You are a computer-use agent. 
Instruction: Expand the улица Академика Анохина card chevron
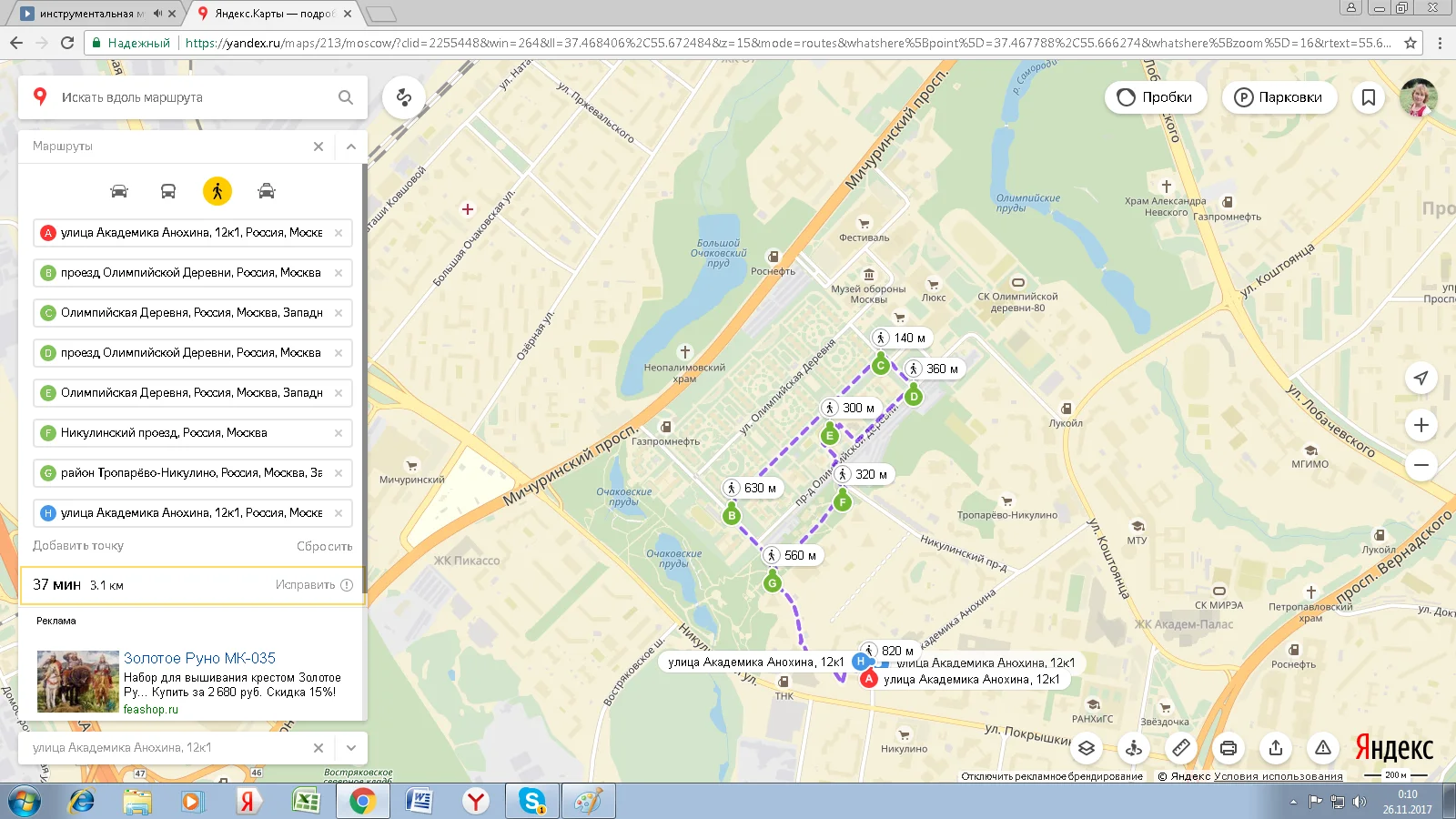(x=351, y=748)
